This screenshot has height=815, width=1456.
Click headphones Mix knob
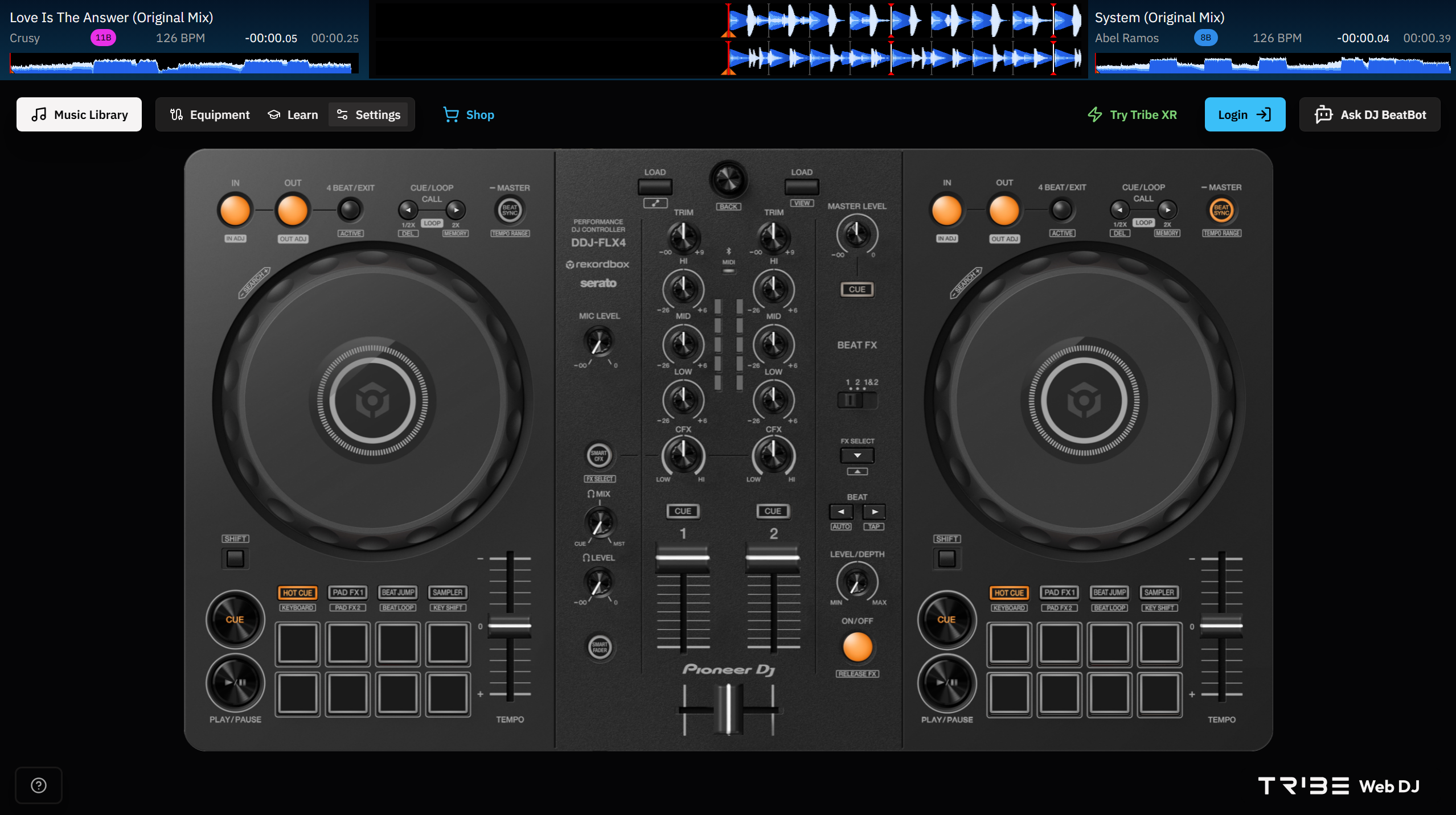coord(599,522)
